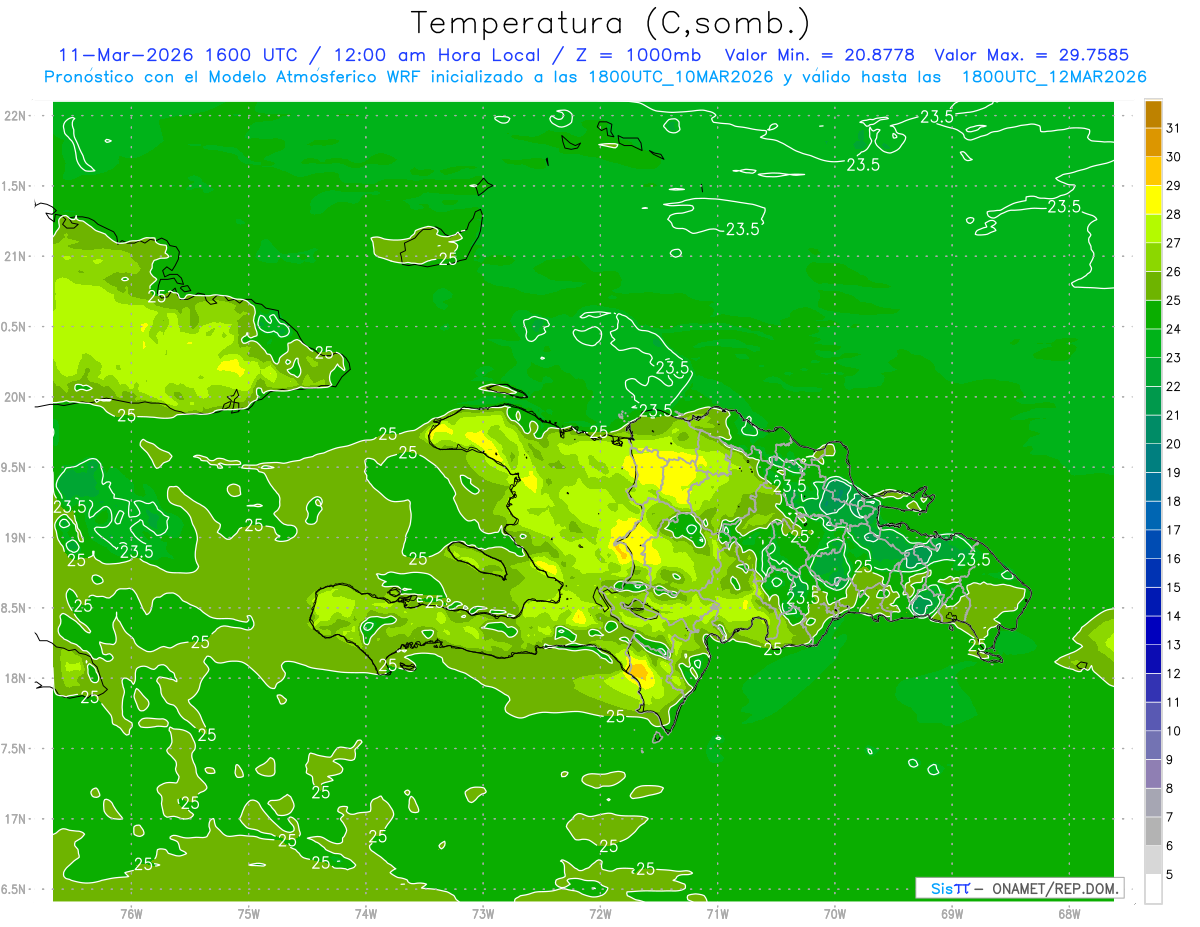Click the orange top swatch above legend value 31
This screenshot has height=927, width=1200.
point(1153,115)
